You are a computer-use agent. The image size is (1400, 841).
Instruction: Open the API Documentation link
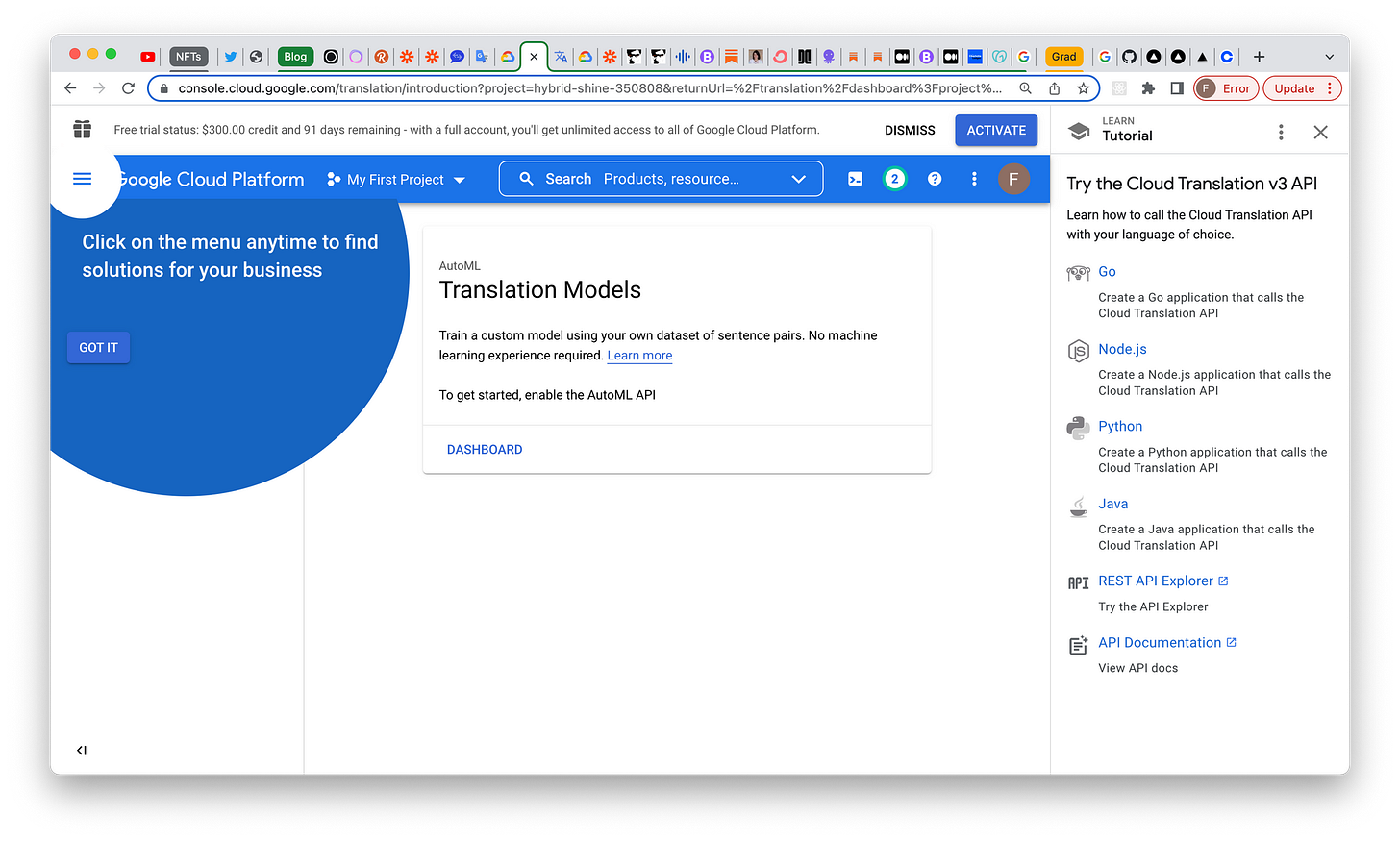[1167, 643]
